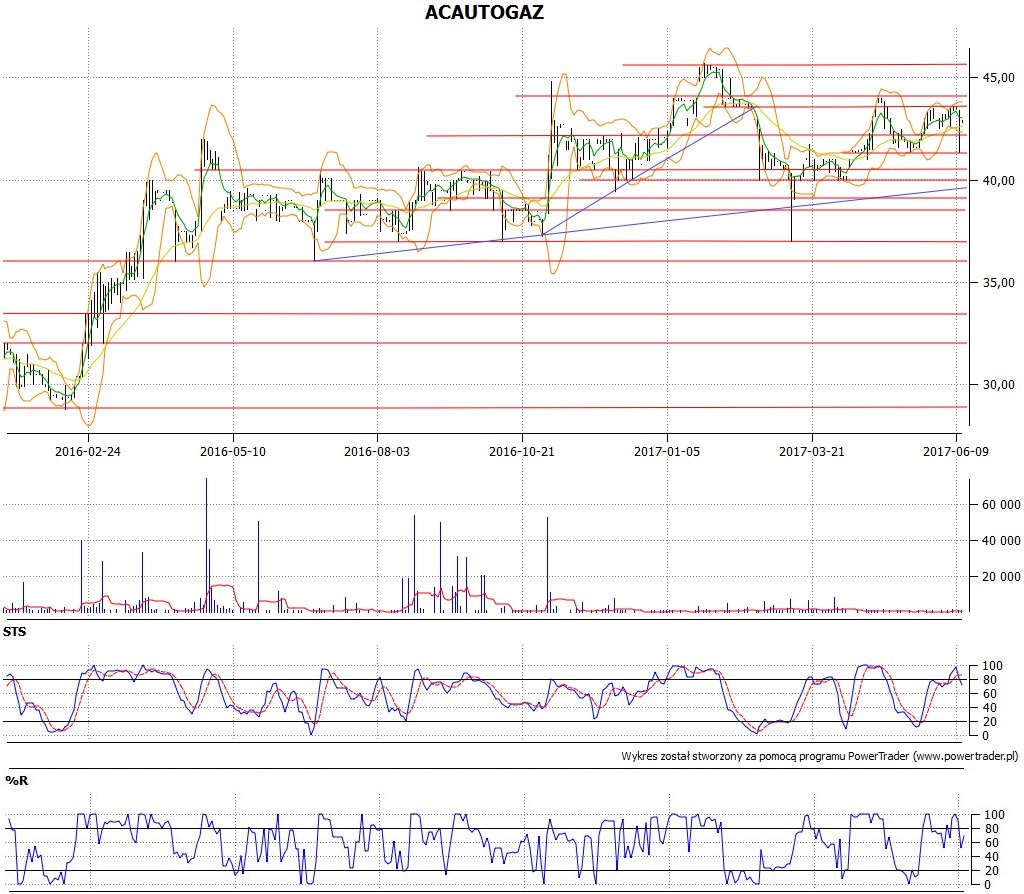The image size is (1024, 894).
Task: Select the 20 label on %R axis
Action: click(x=991, y=870)
